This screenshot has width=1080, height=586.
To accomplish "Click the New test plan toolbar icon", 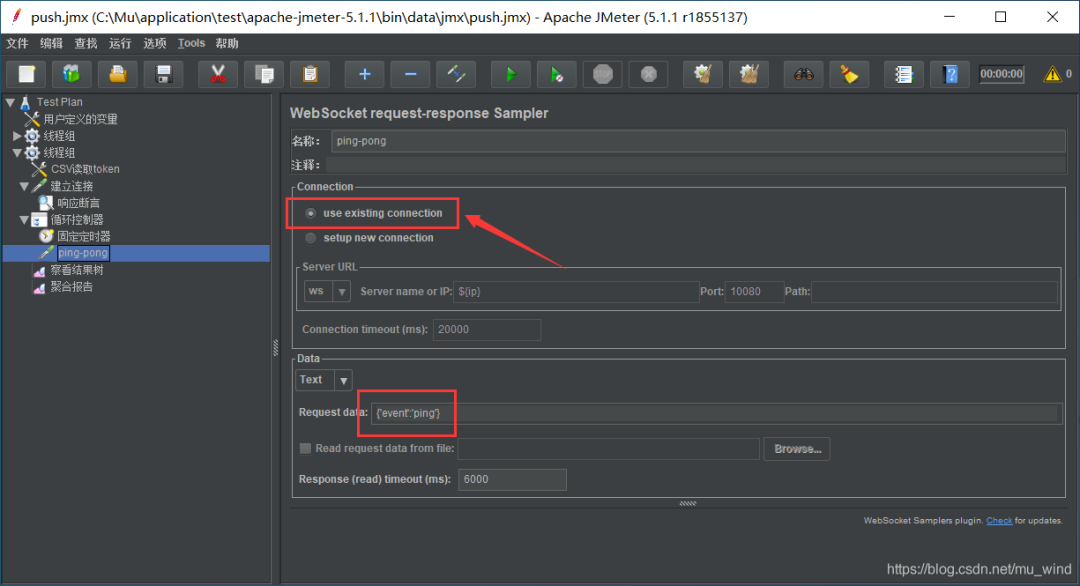I will pyautogui.click(x=27, y=74).
